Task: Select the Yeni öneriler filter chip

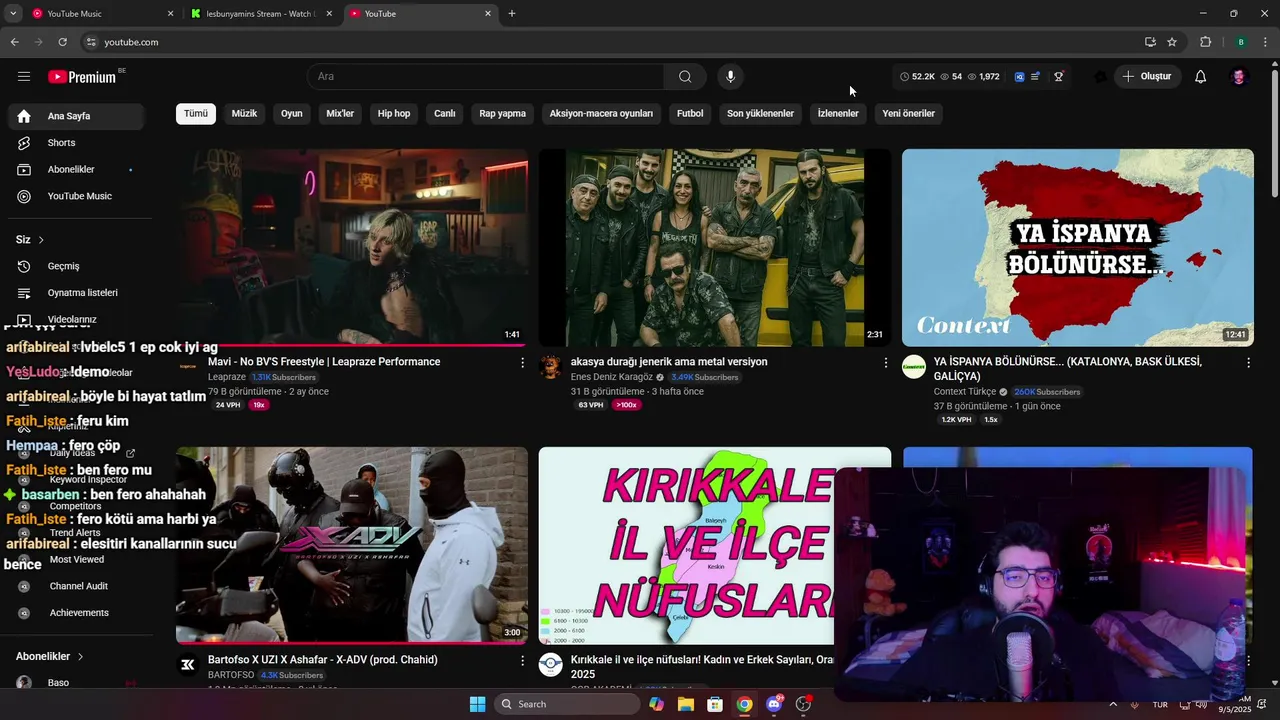Action: (909, 113)
